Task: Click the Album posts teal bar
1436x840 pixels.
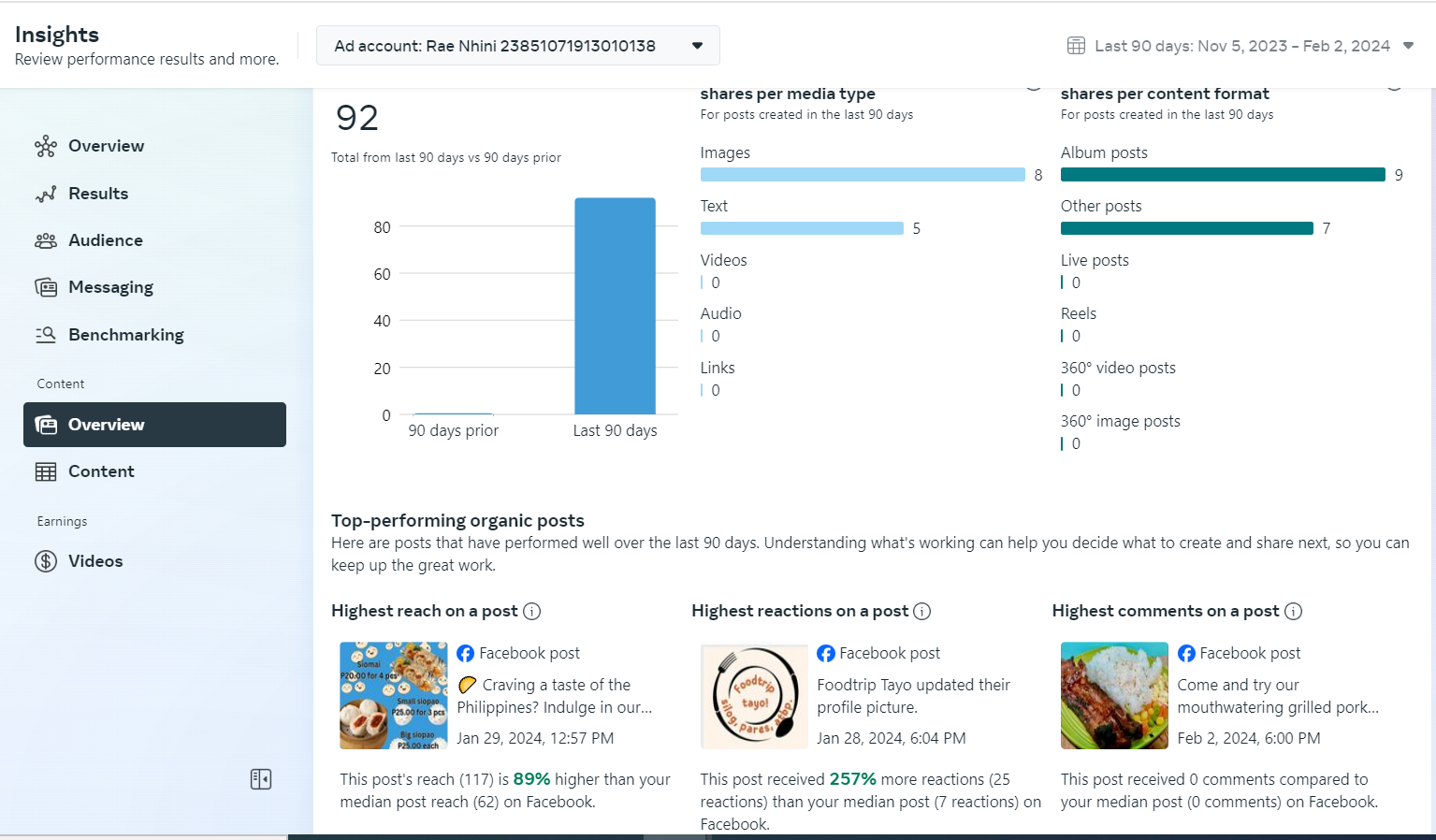Action: click(1222, 175)
